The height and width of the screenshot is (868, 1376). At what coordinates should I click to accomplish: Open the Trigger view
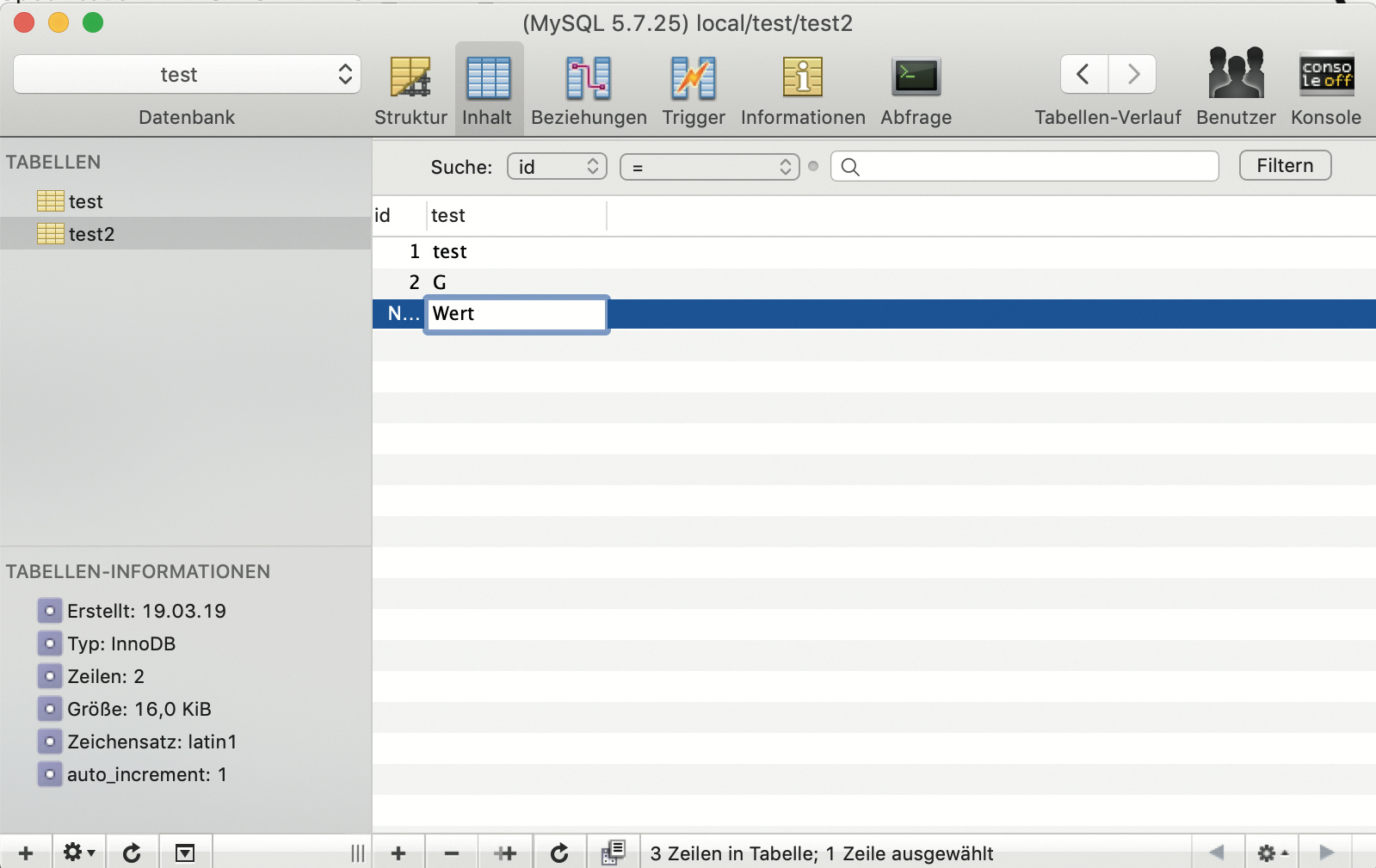tap(693, 89)
